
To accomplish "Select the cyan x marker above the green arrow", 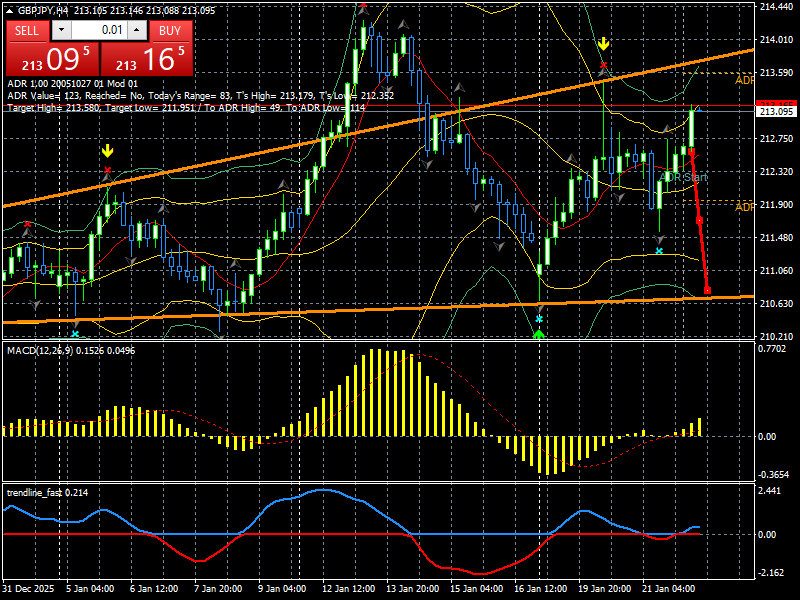I will point(539,319).
